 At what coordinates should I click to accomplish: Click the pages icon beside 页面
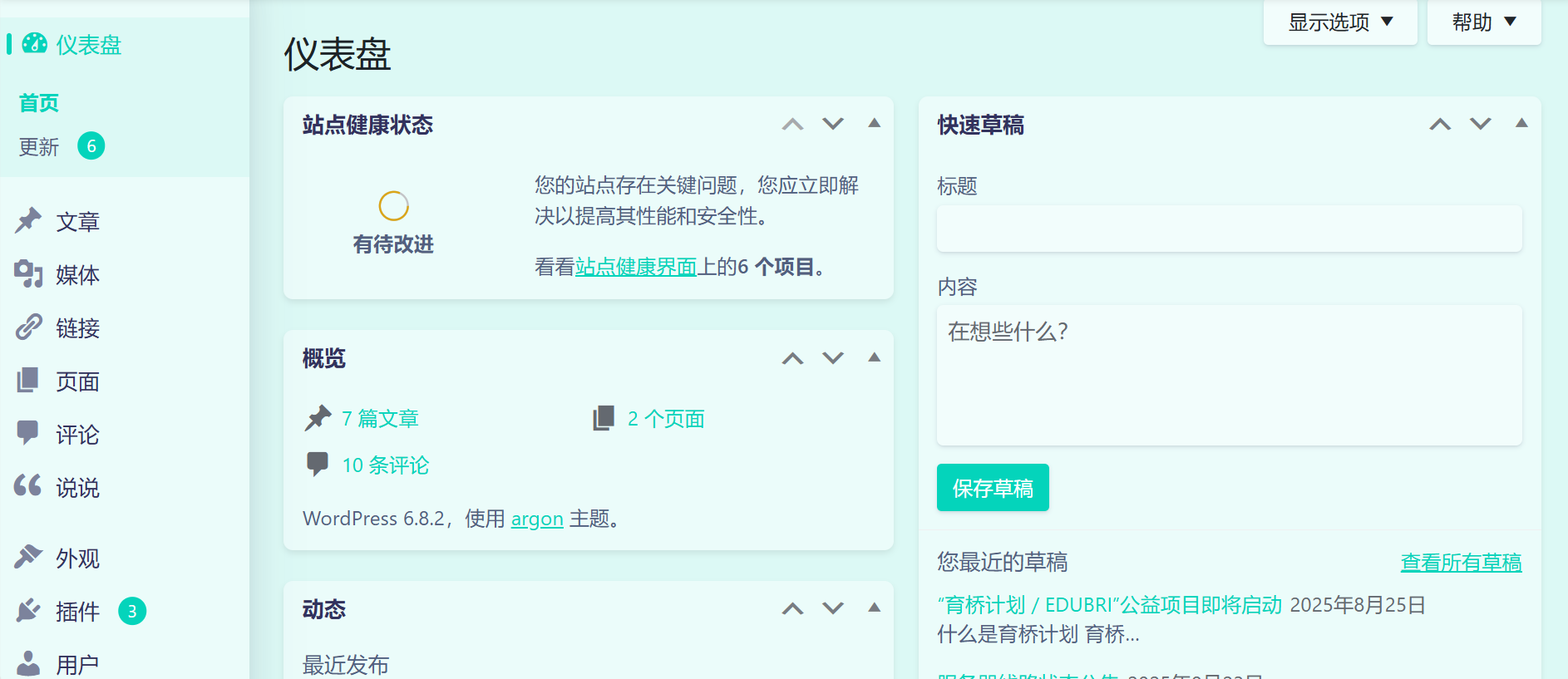click(x=28, y=381)
